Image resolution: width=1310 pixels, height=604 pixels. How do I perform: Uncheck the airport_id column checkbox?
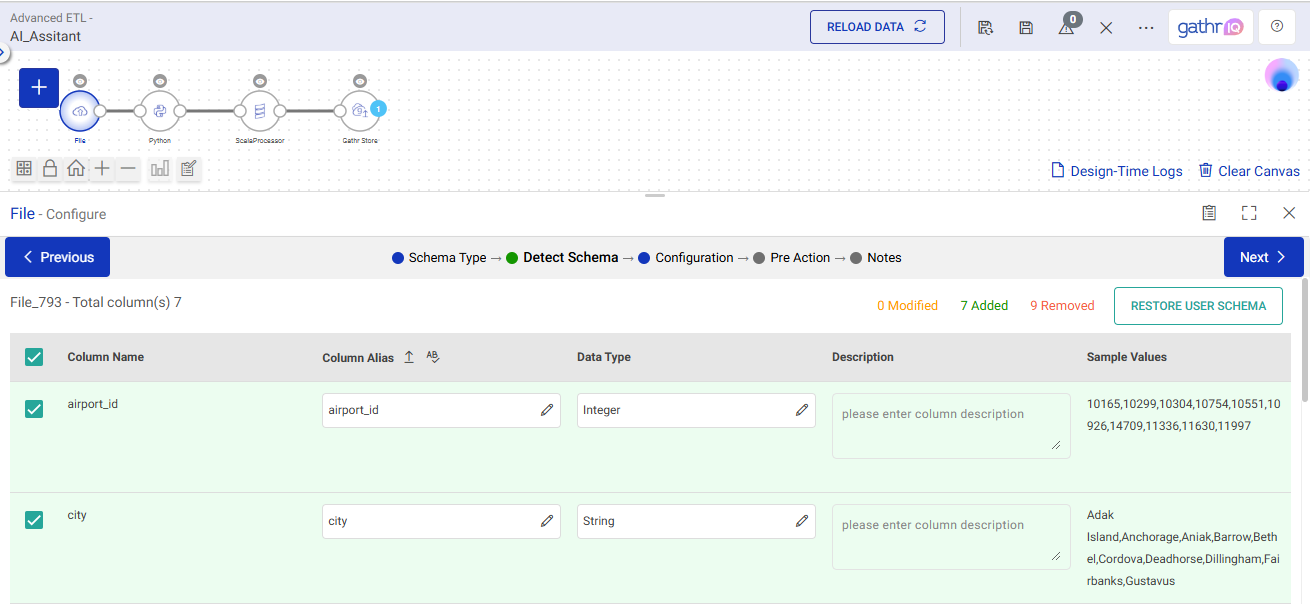click(x=34, y=409)
